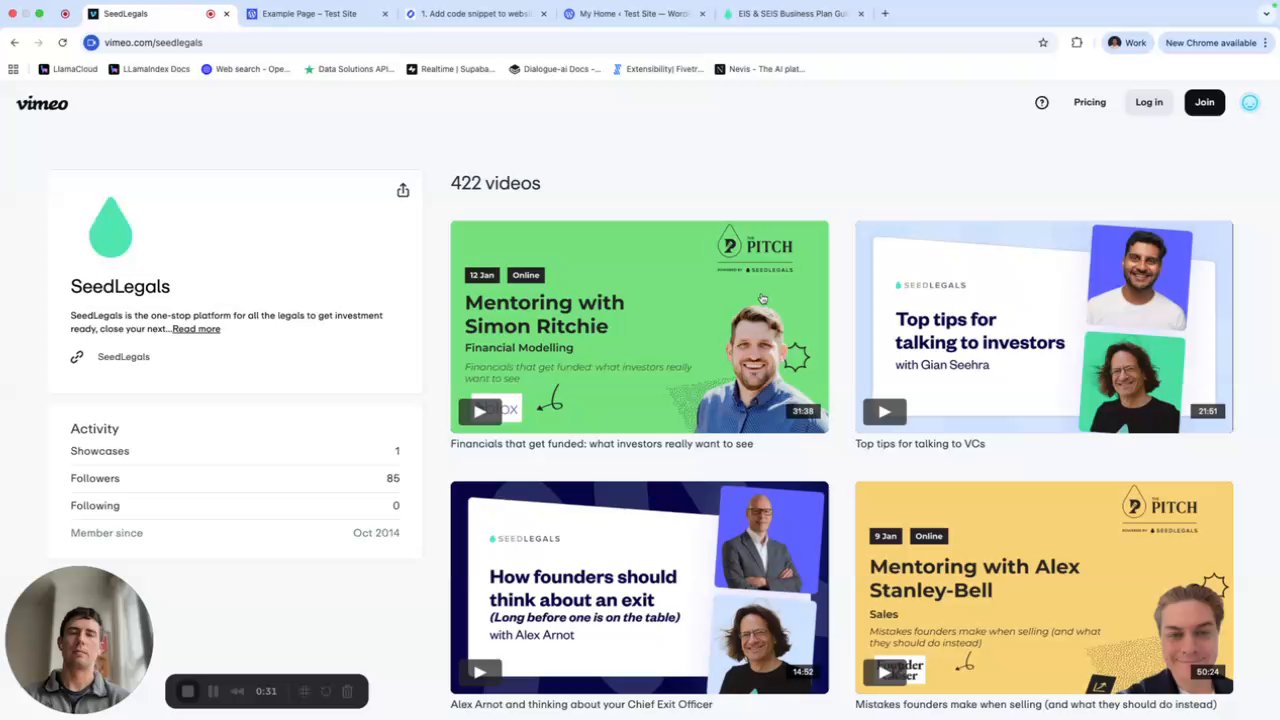Open the Nevis - The AI plat... bookmark
The height and width of the screenshot is (720, 1280).
coord(759,69)
